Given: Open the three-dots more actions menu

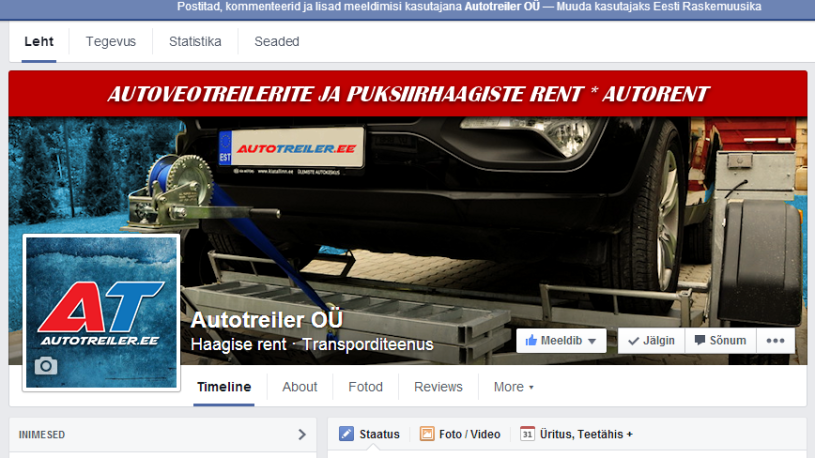Looking at the screenshot, I should (x=775, y=341).
